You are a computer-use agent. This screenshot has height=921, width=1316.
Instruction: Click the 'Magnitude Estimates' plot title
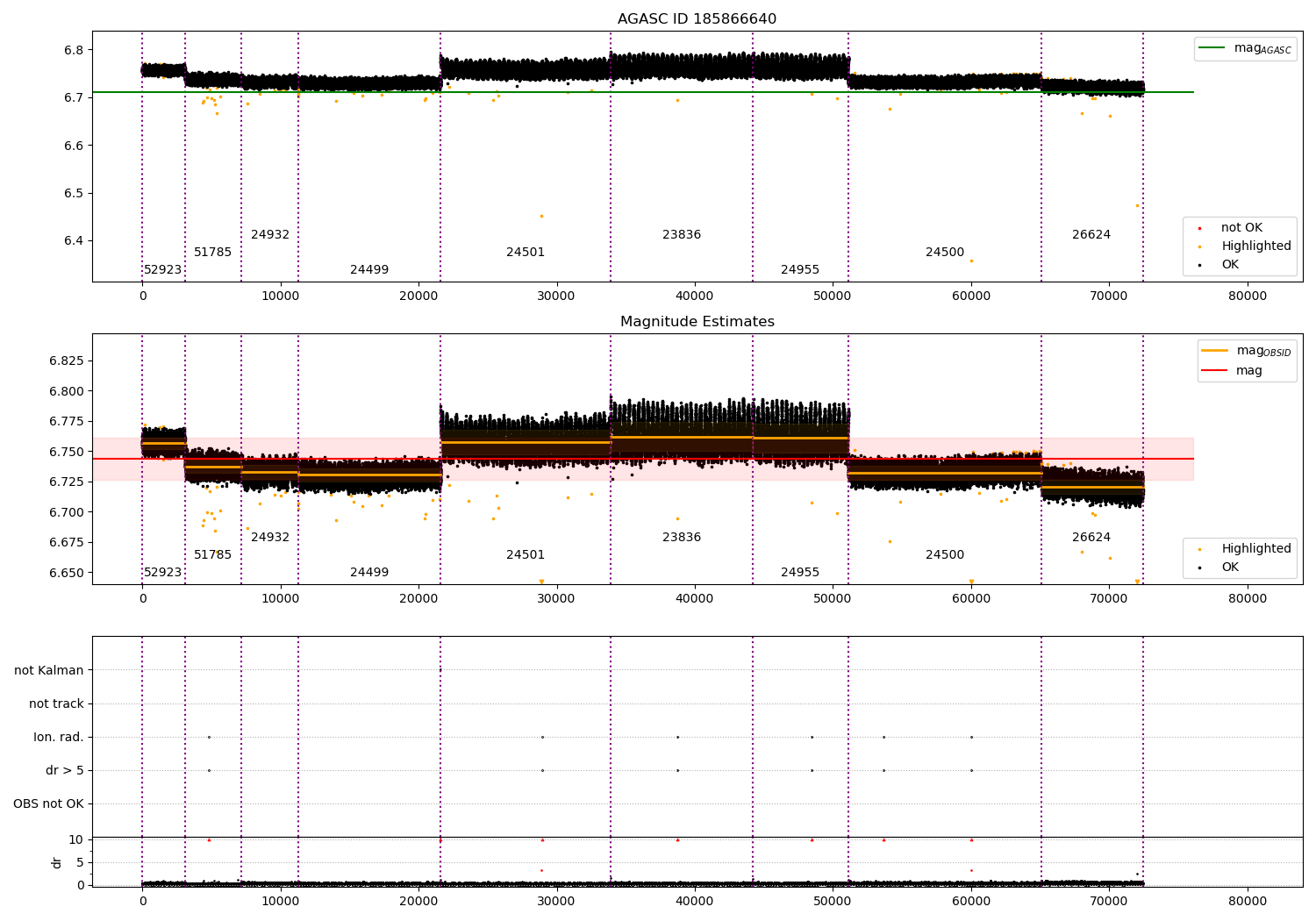click(x=697, y=322)
